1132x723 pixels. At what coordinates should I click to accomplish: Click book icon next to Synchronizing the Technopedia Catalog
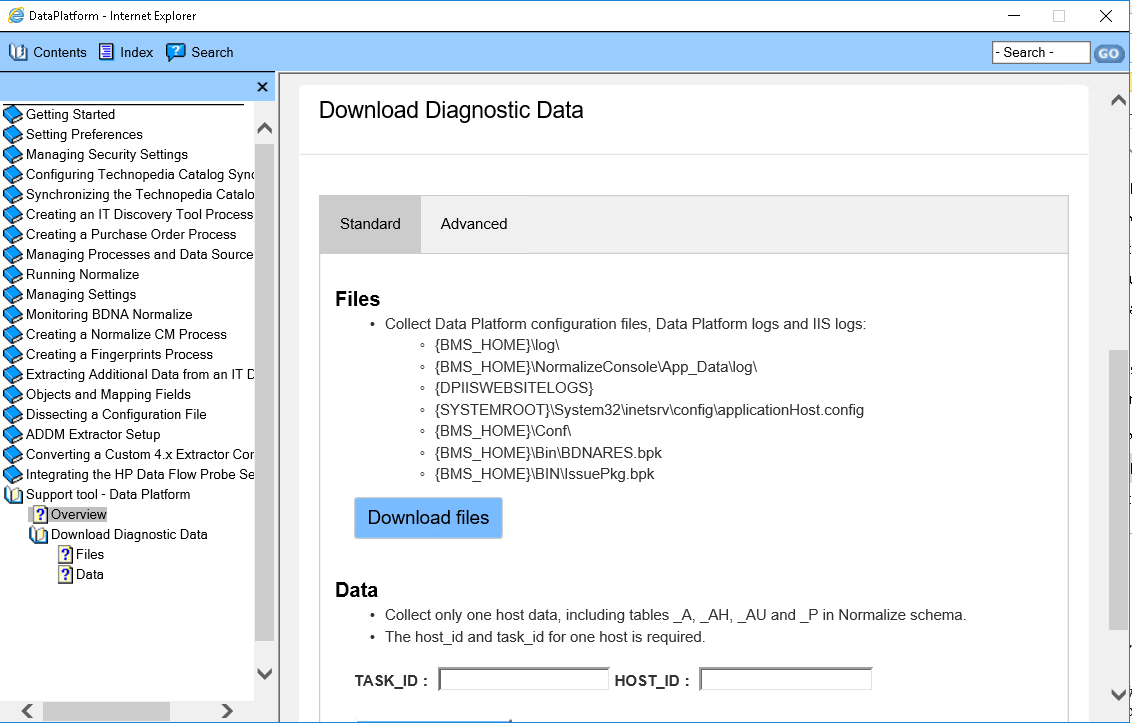(13, 194)
